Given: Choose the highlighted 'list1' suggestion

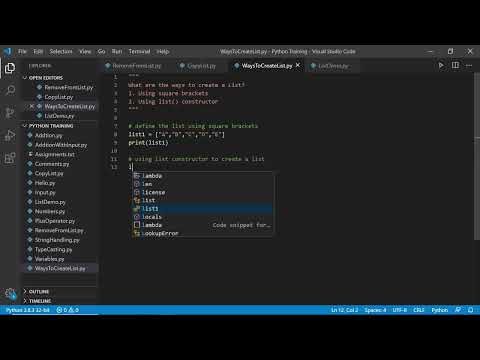Looking at the screenshot, I should [202, 209].
